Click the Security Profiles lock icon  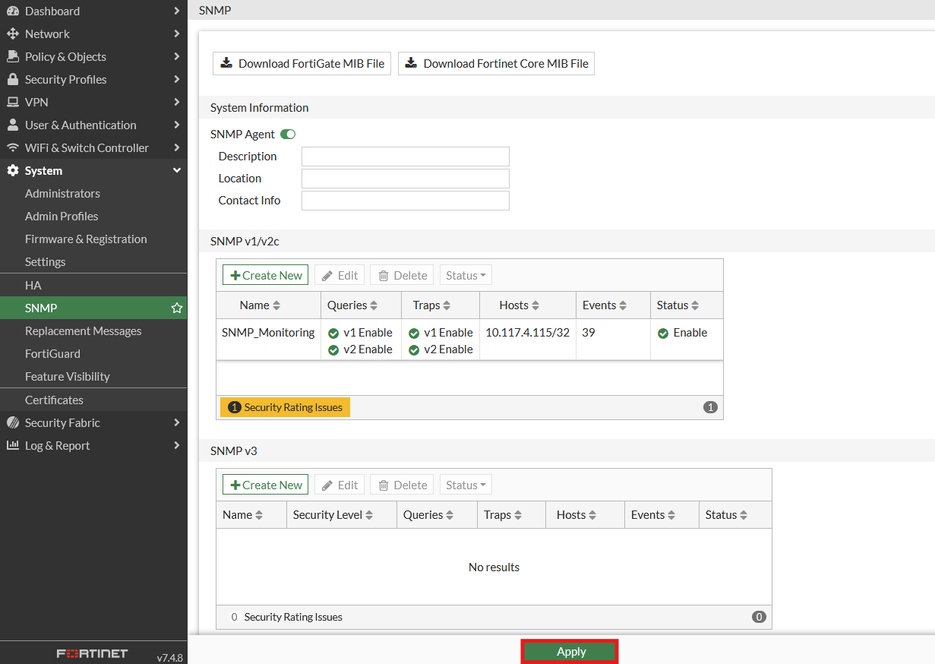click(x=13, y=79)
